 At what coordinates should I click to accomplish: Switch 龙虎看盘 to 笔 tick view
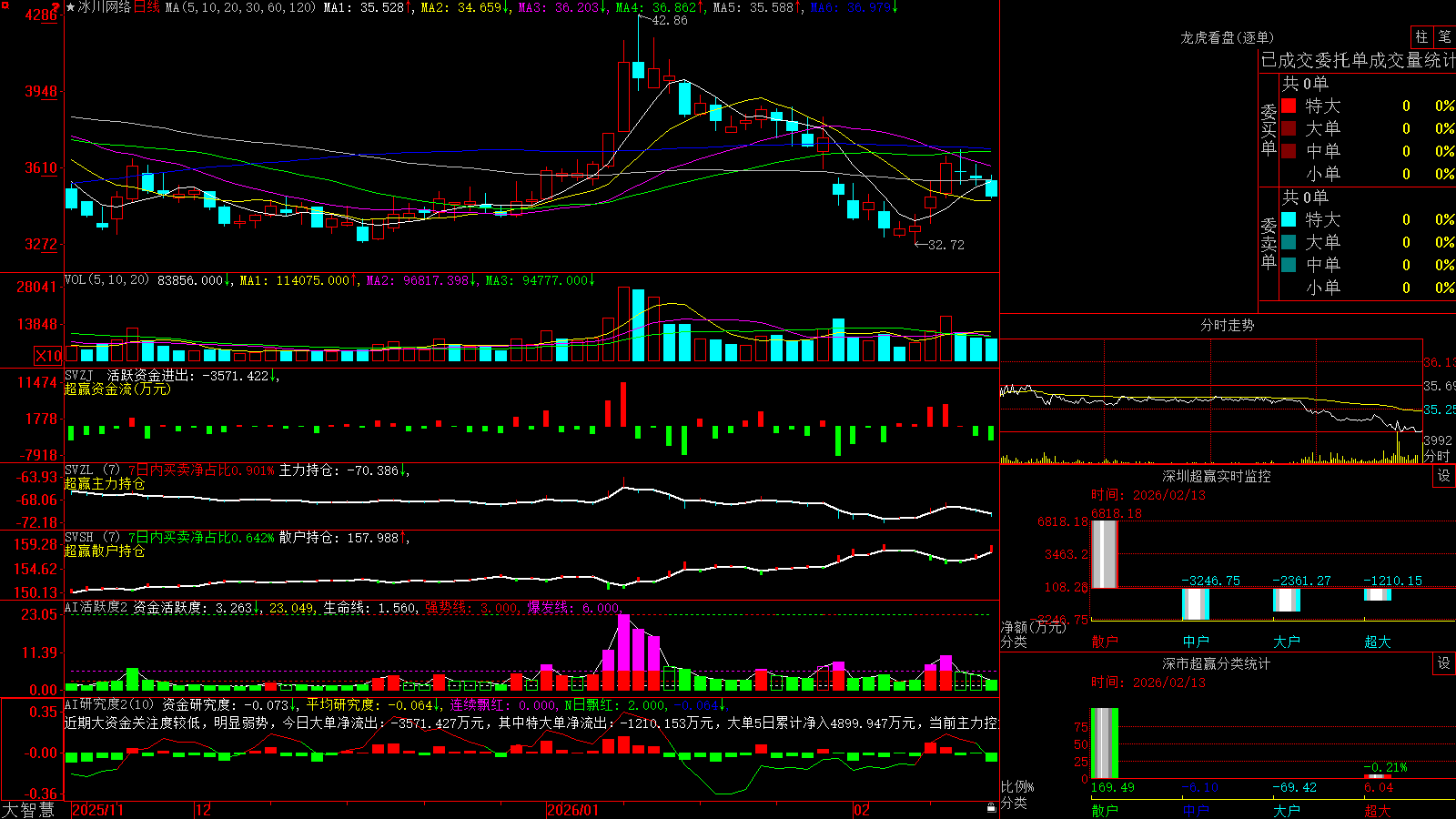[1445, 36]
